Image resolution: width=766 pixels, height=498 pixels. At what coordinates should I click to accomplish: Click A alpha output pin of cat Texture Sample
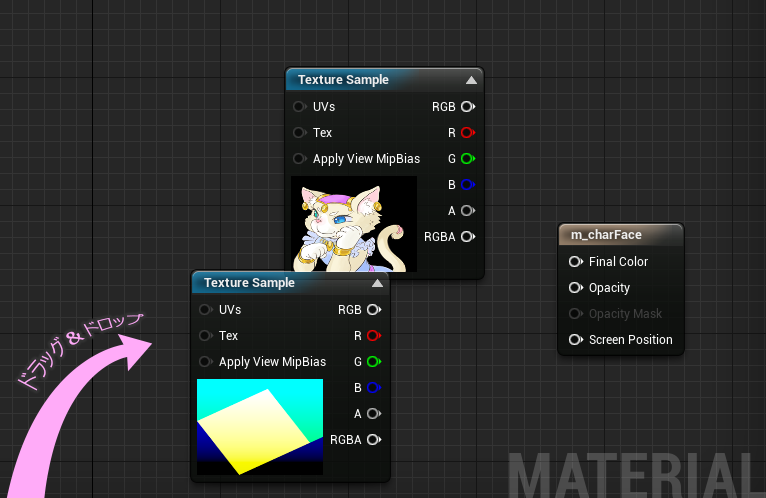[468, 211]
